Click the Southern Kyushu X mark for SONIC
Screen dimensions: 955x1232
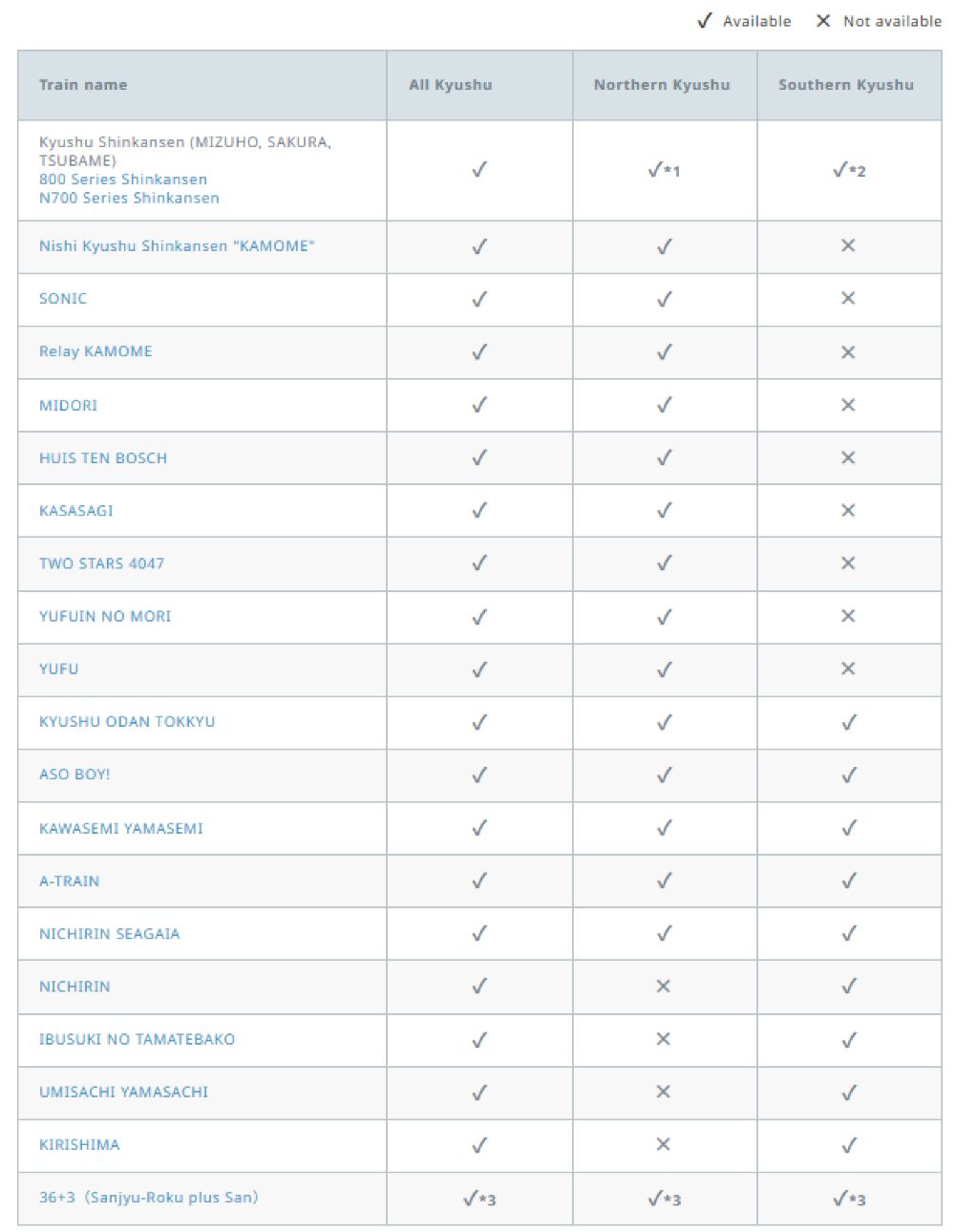[848, 299]
